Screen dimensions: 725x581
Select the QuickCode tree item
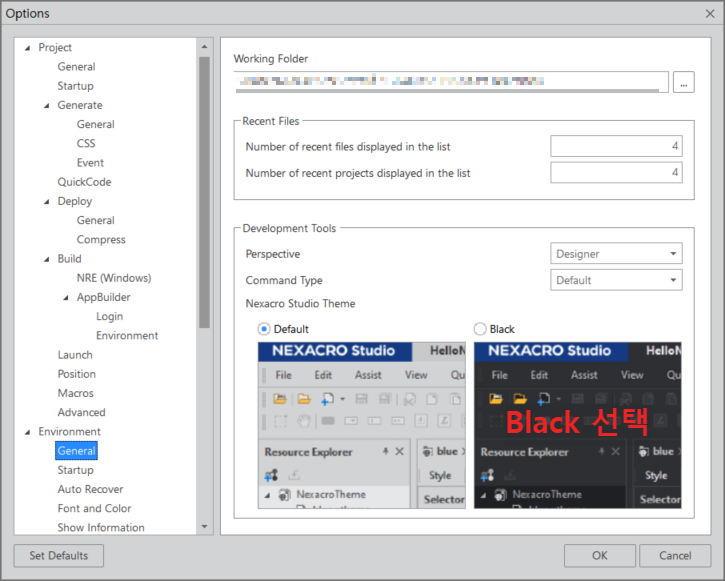[84, 182]
